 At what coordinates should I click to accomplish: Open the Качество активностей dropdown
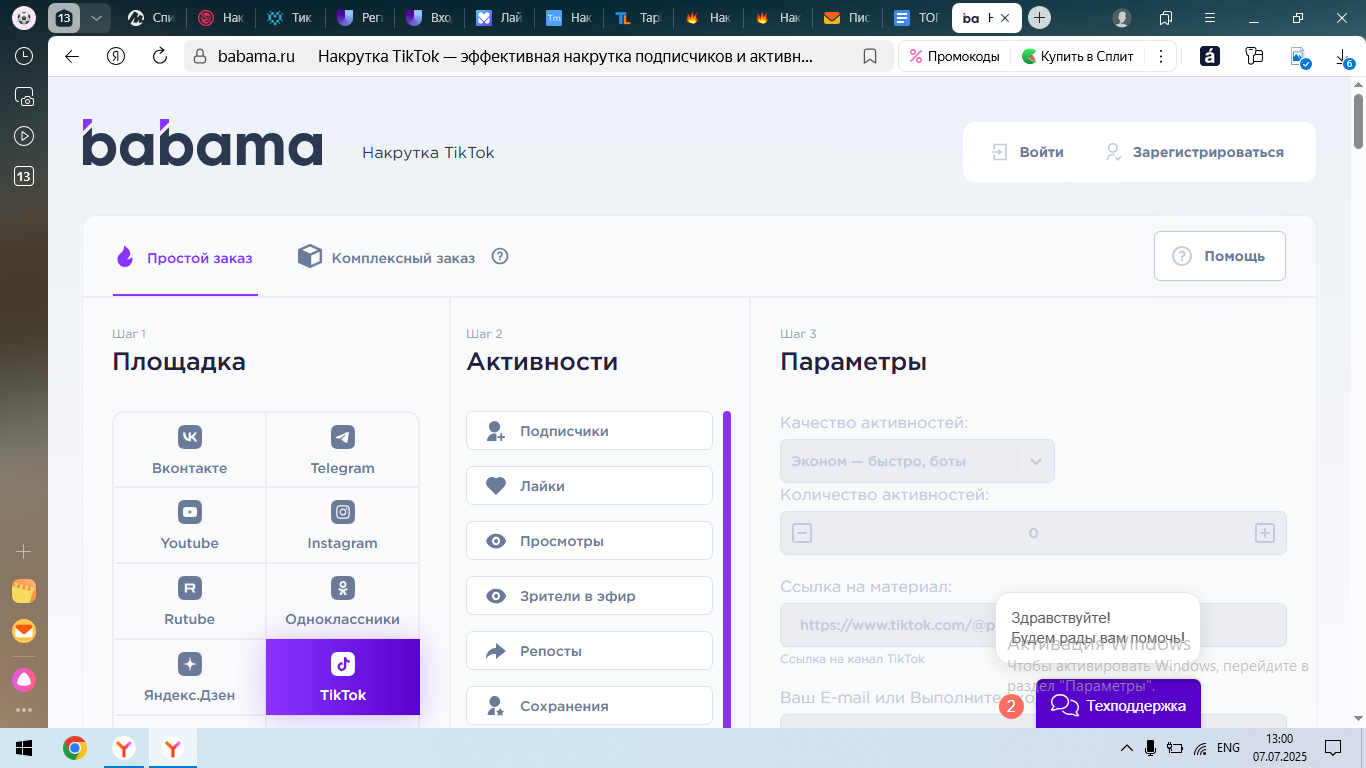(x=917, y=461)
